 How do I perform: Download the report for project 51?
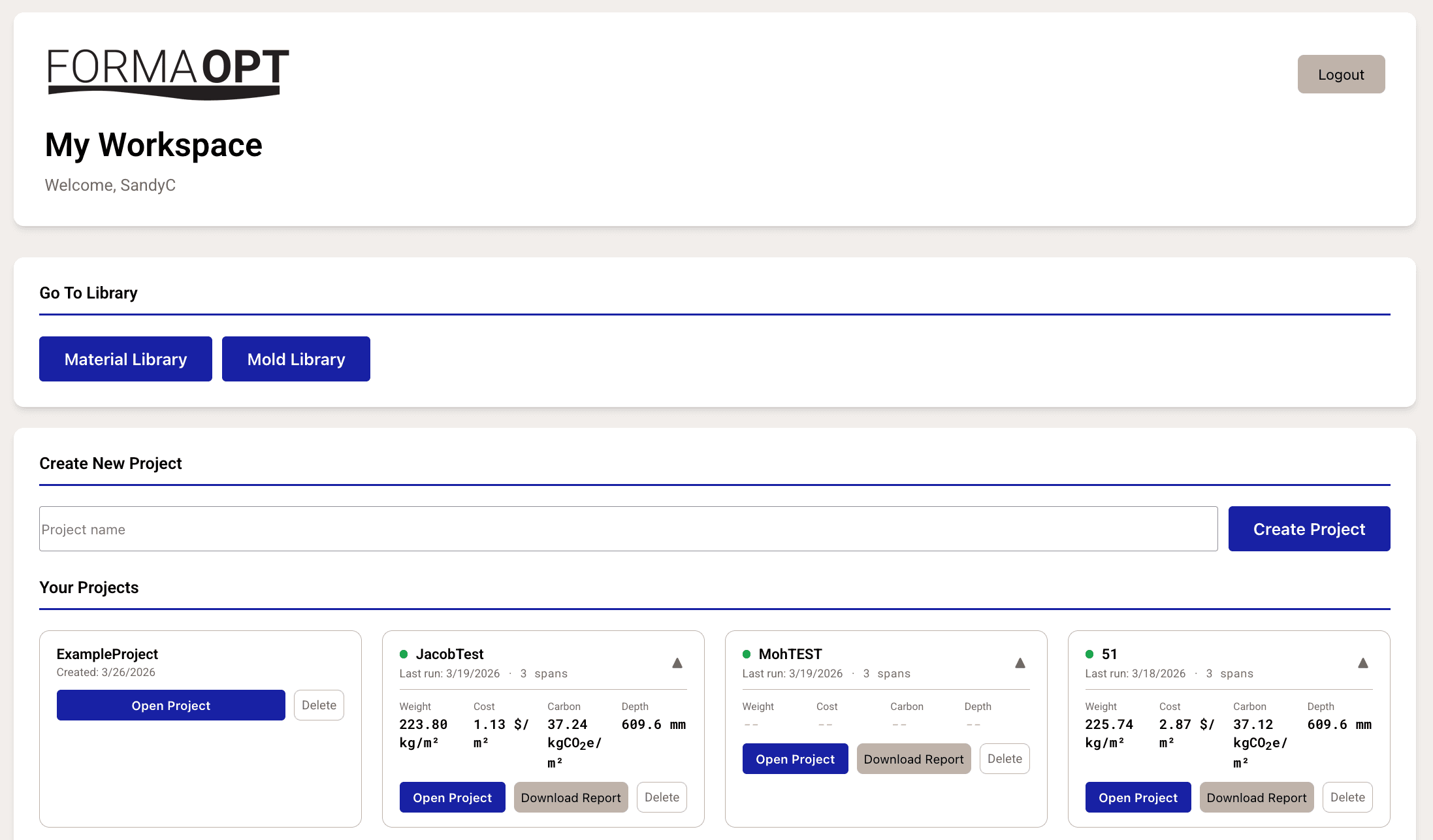[1256, 797]
